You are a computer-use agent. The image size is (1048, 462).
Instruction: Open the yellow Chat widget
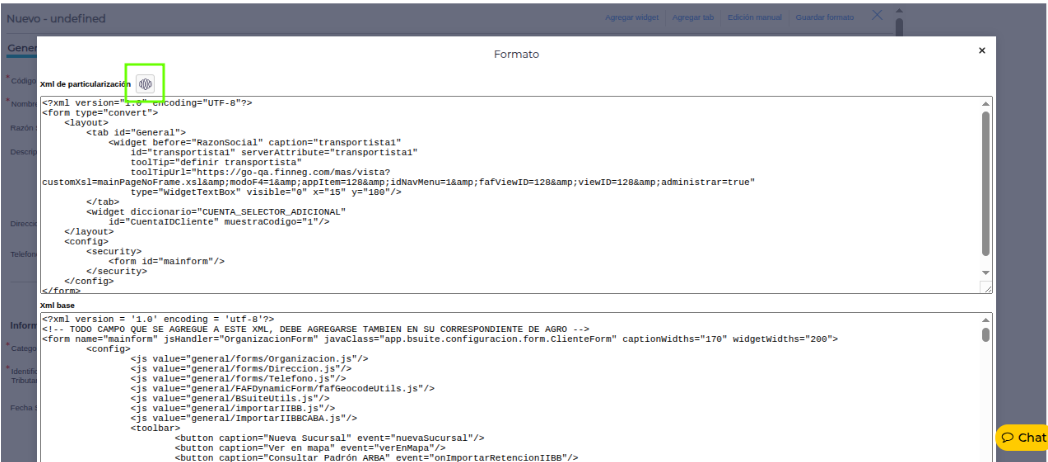coord(1022,437)
